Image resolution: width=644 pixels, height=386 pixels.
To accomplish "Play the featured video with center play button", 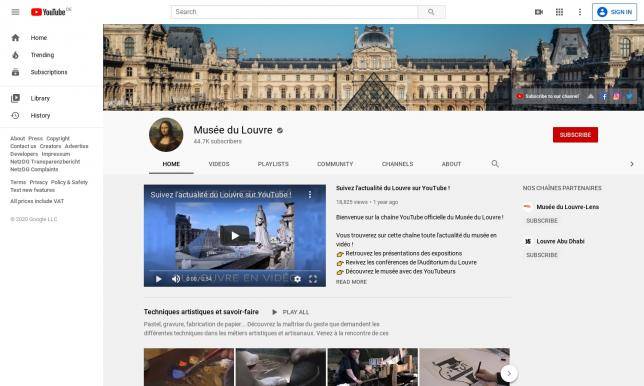I will tap(235, 236).
